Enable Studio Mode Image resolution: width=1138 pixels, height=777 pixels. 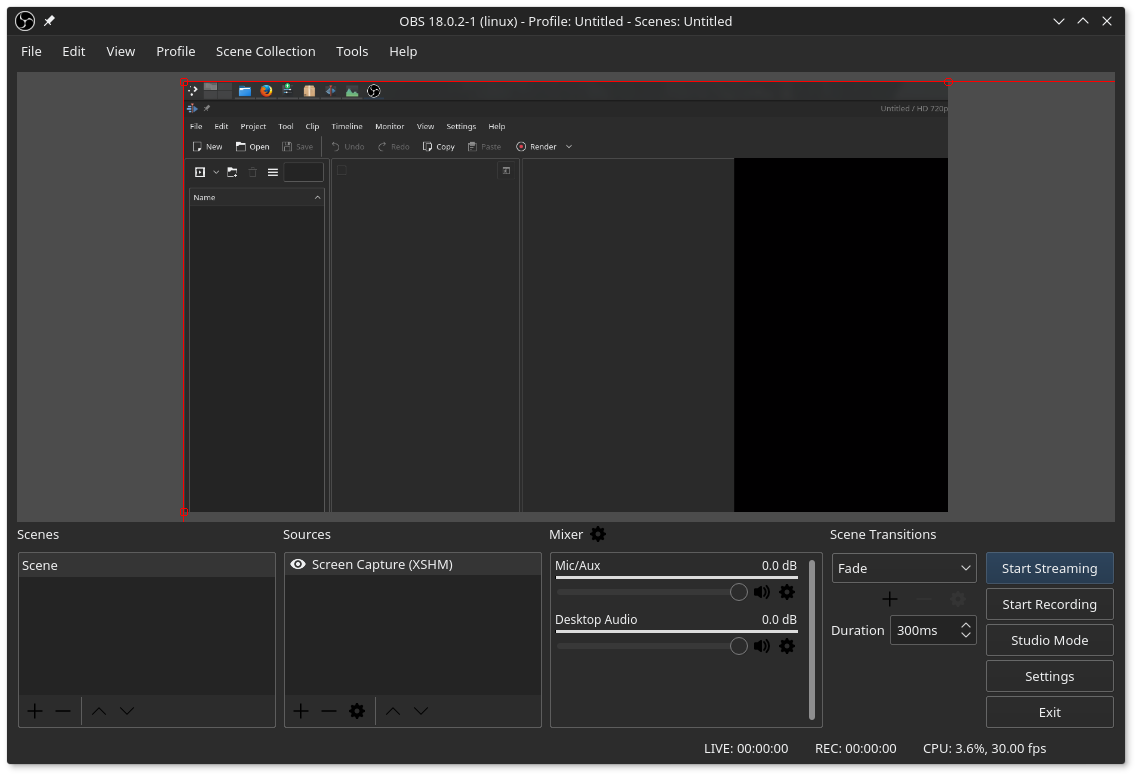point(1049,641)
